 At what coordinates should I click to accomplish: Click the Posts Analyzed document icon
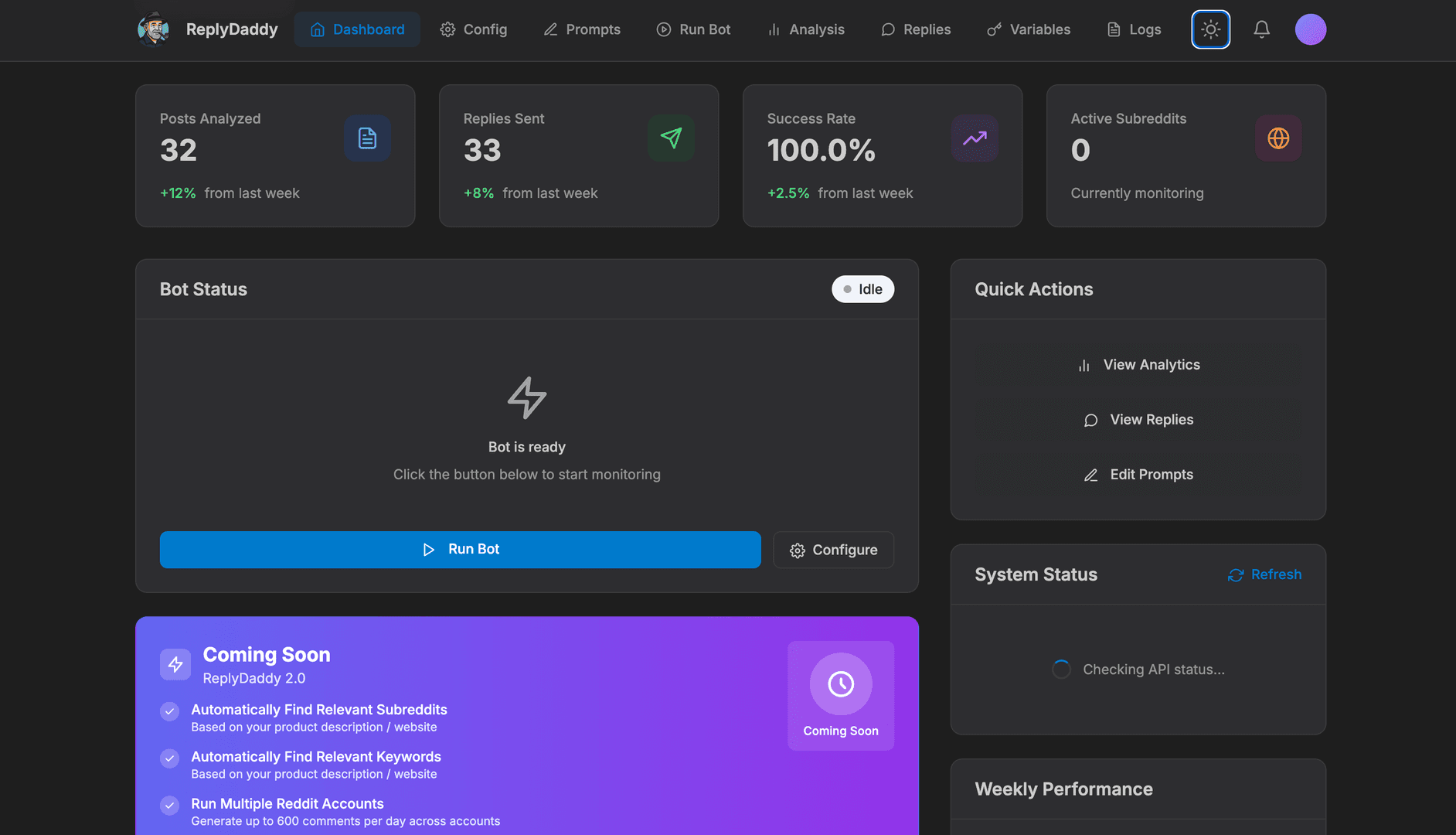click(367, 138)
